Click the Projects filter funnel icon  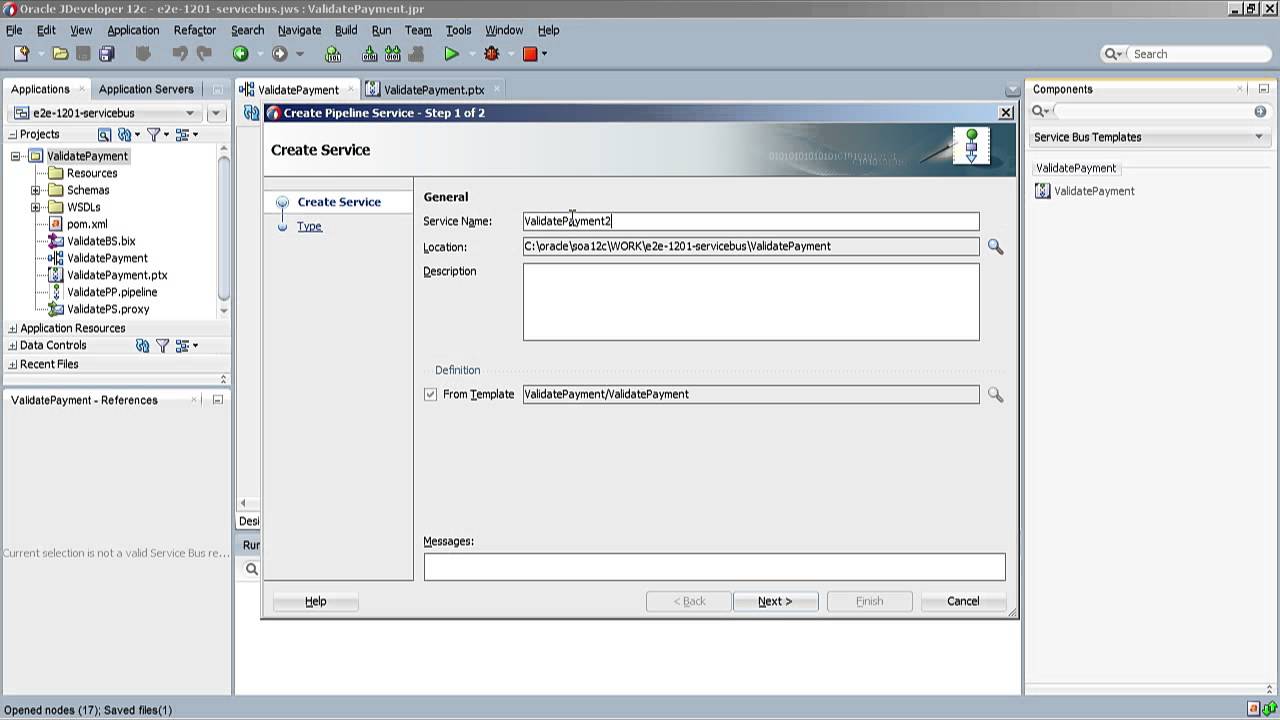point(153,134)
